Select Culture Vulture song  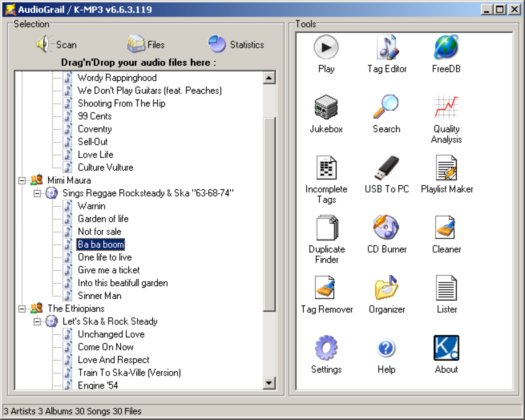click(x=105, y=167)
